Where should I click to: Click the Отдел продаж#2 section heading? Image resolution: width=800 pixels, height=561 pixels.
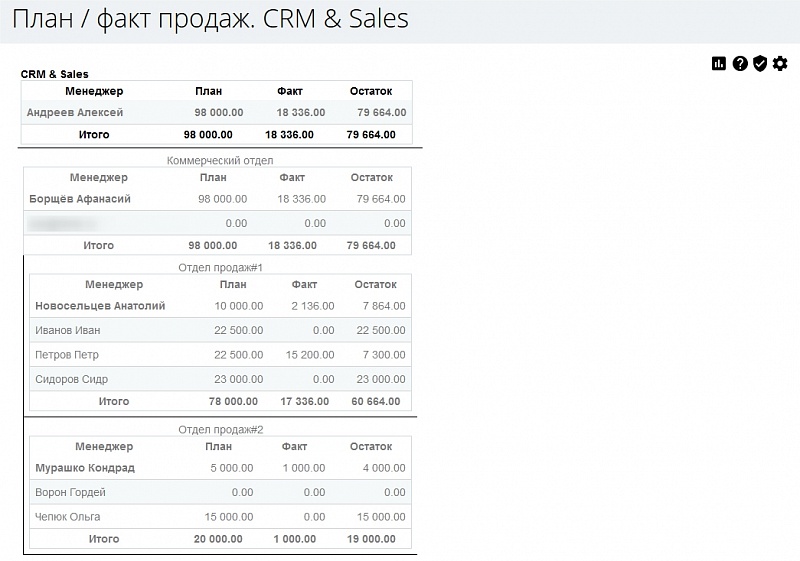pos(220,430)
